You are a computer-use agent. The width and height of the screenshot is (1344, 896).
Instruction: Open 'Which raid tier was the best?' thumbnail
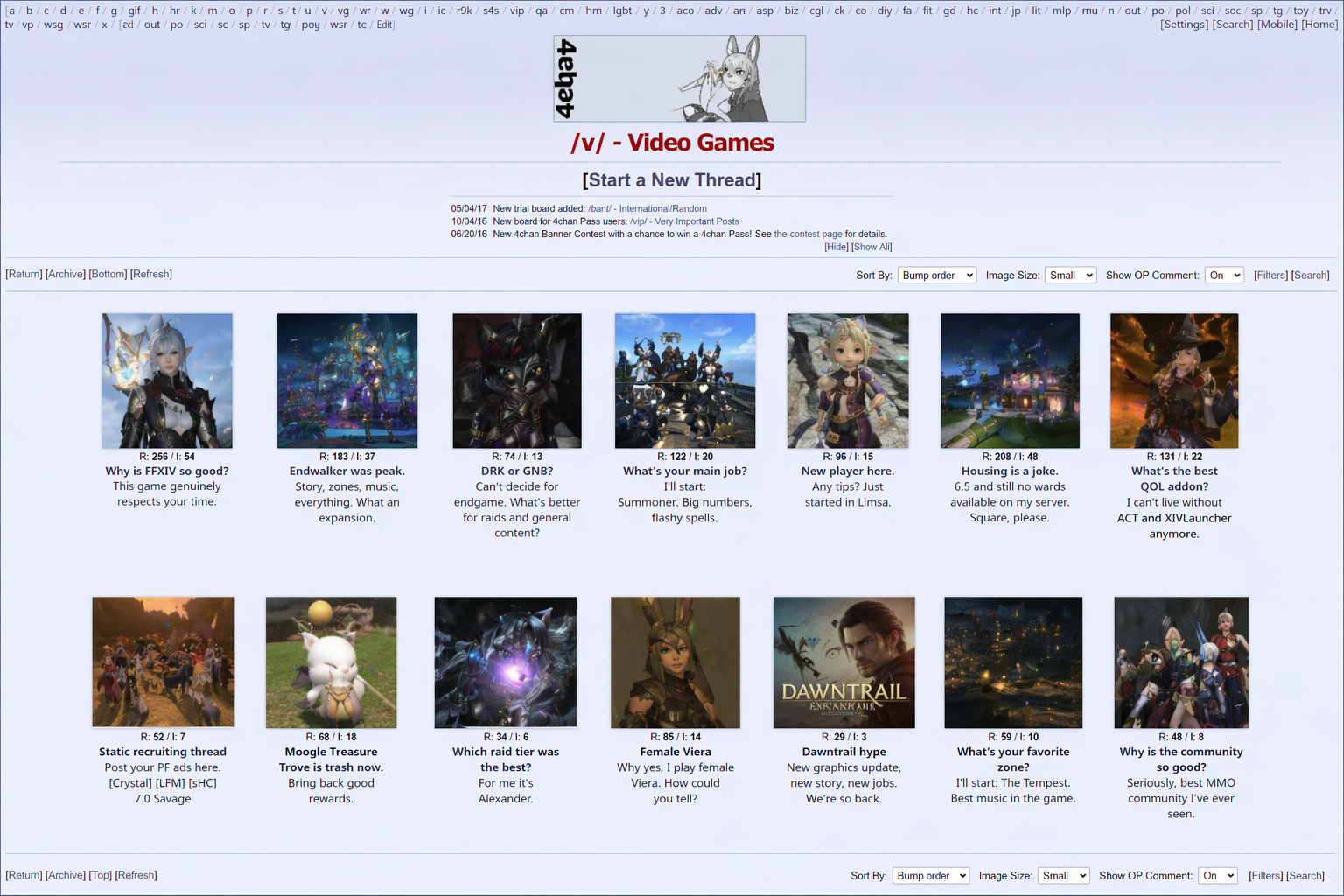point(506,662)
